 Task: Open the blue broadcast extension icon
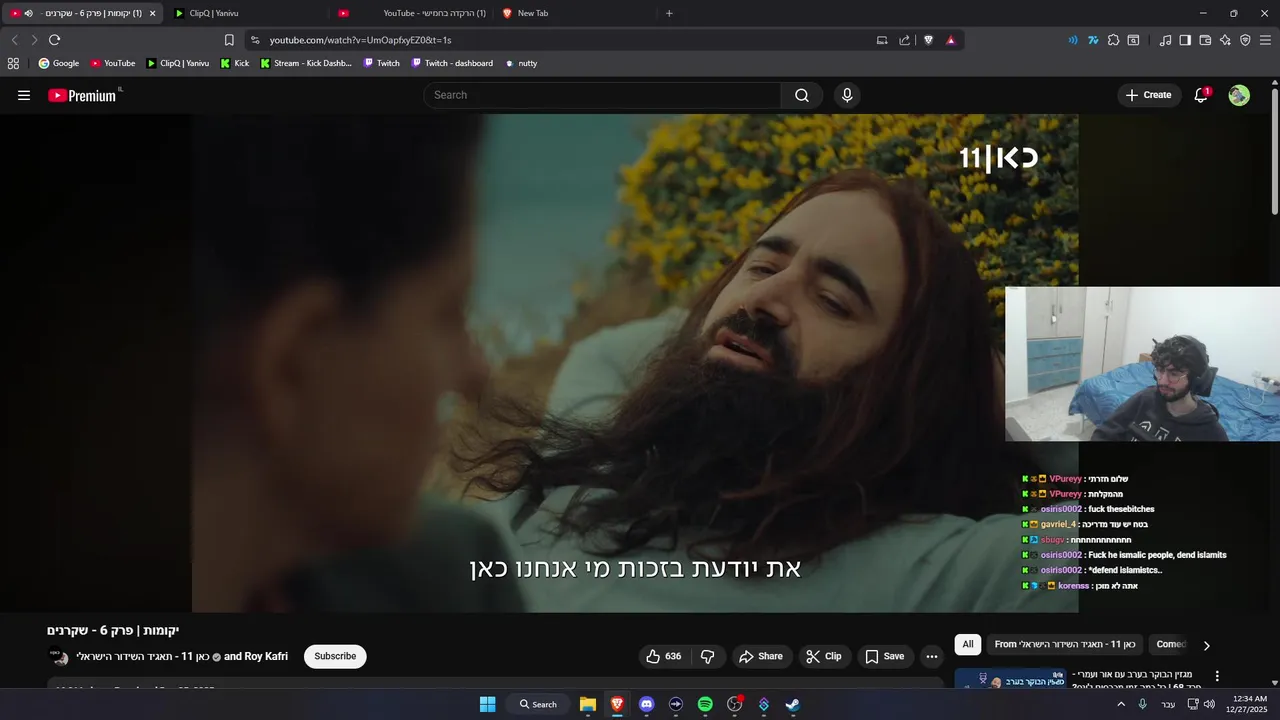coord(1073,40)
